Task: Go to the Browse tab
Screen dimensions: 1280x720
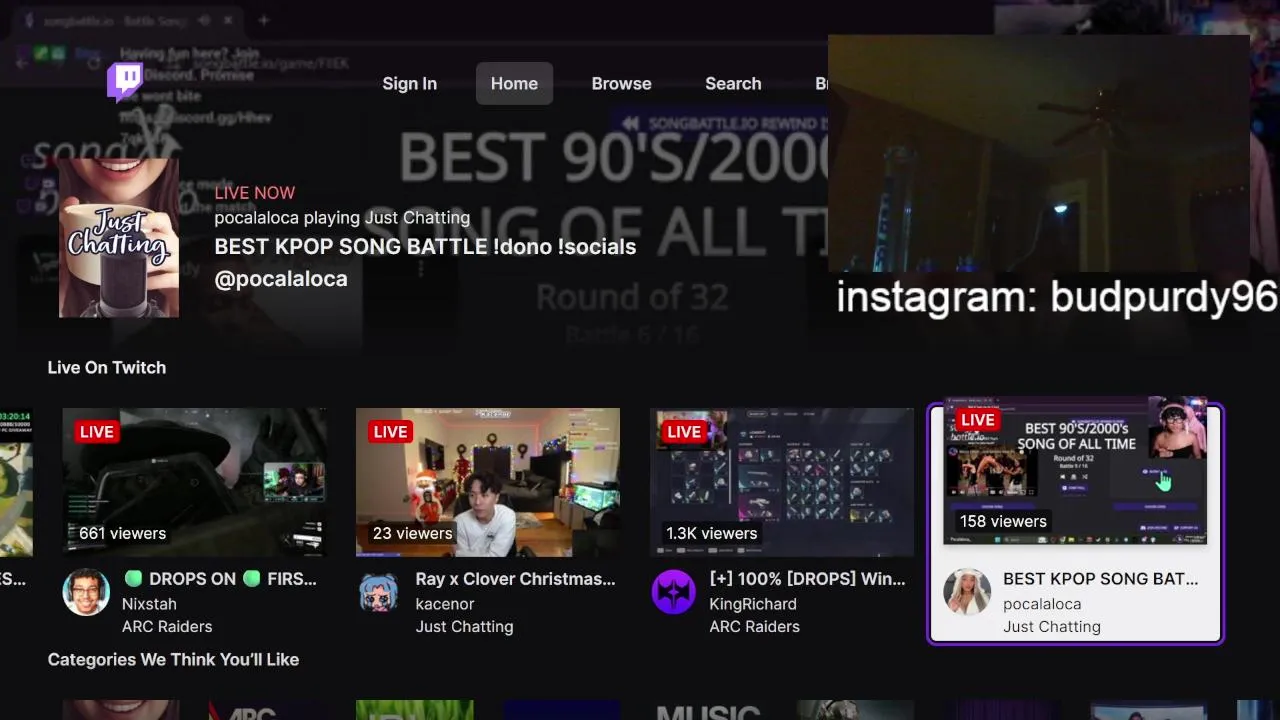Action: [621, 84]
